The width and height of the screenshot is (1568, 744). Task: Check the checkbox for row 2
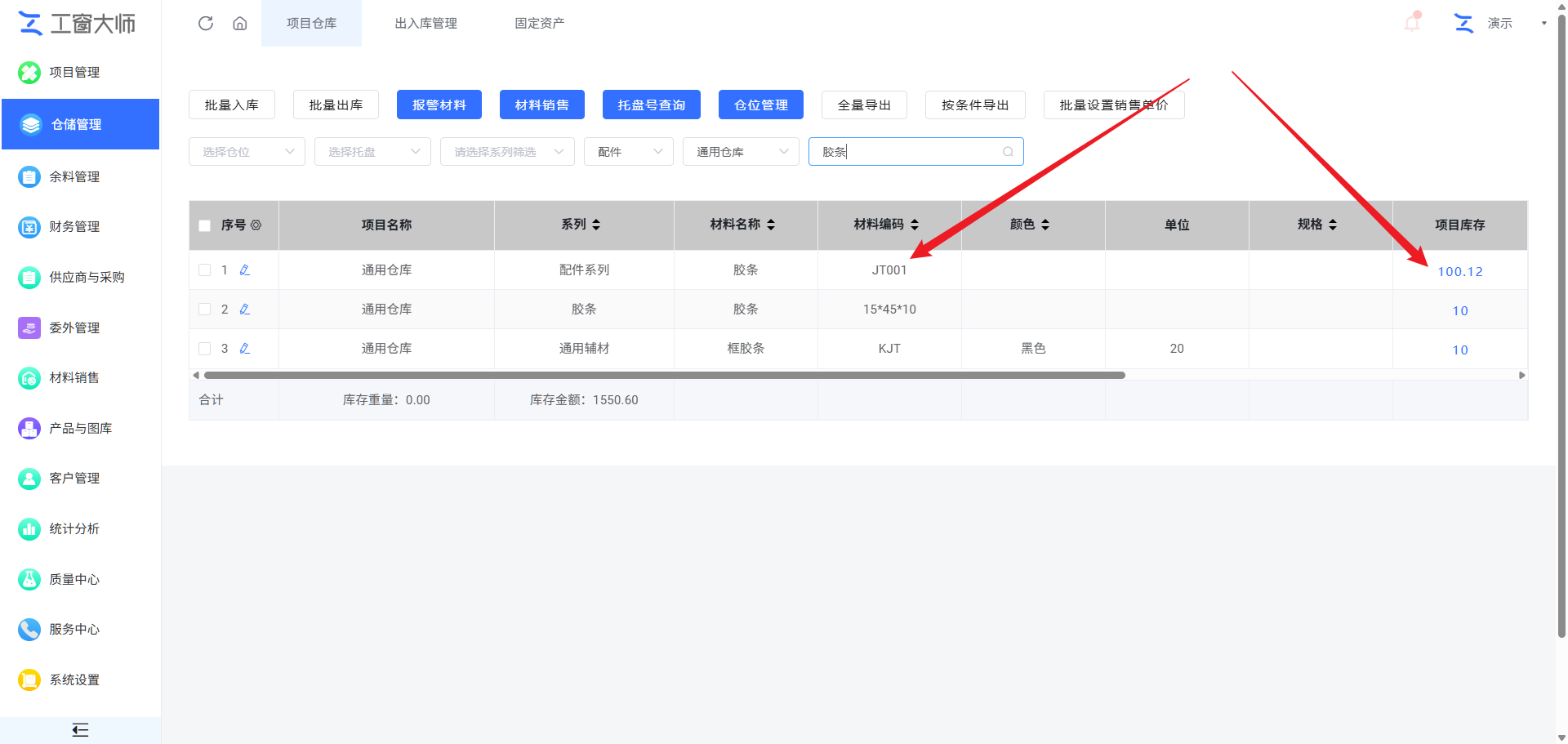tap(205, 310)
